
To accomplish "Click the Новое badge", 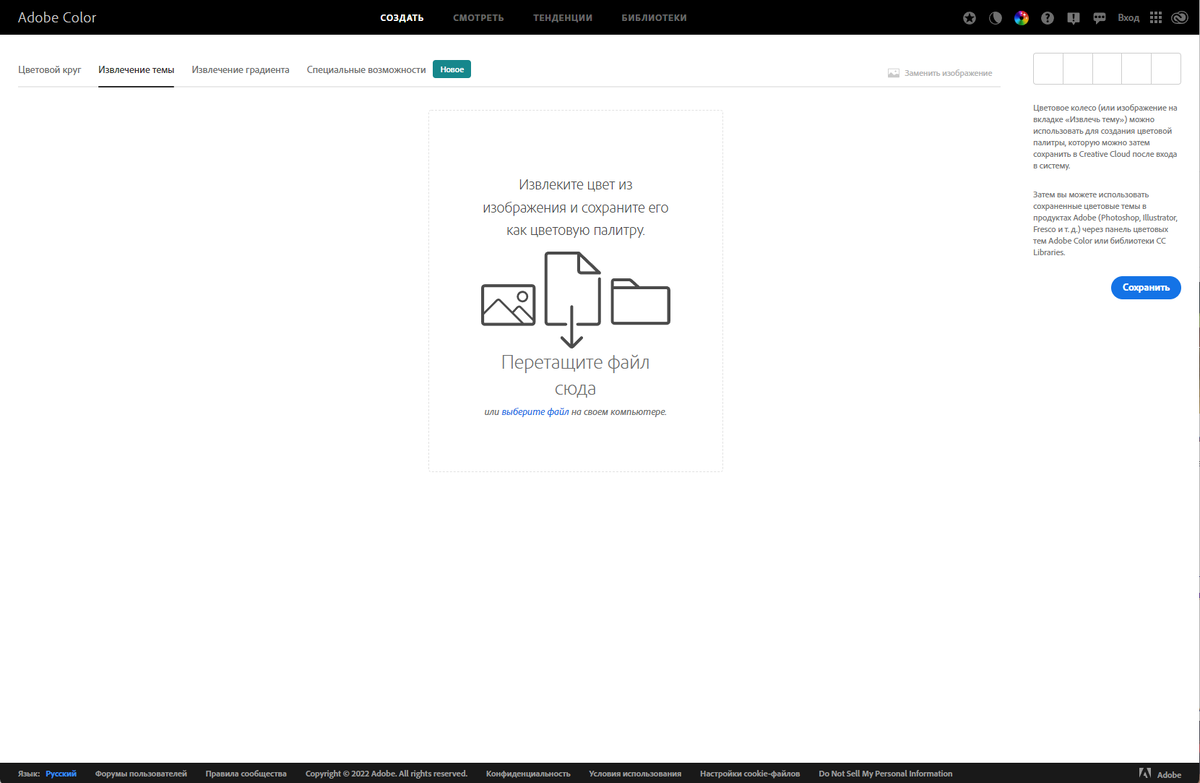I will 452,69.
